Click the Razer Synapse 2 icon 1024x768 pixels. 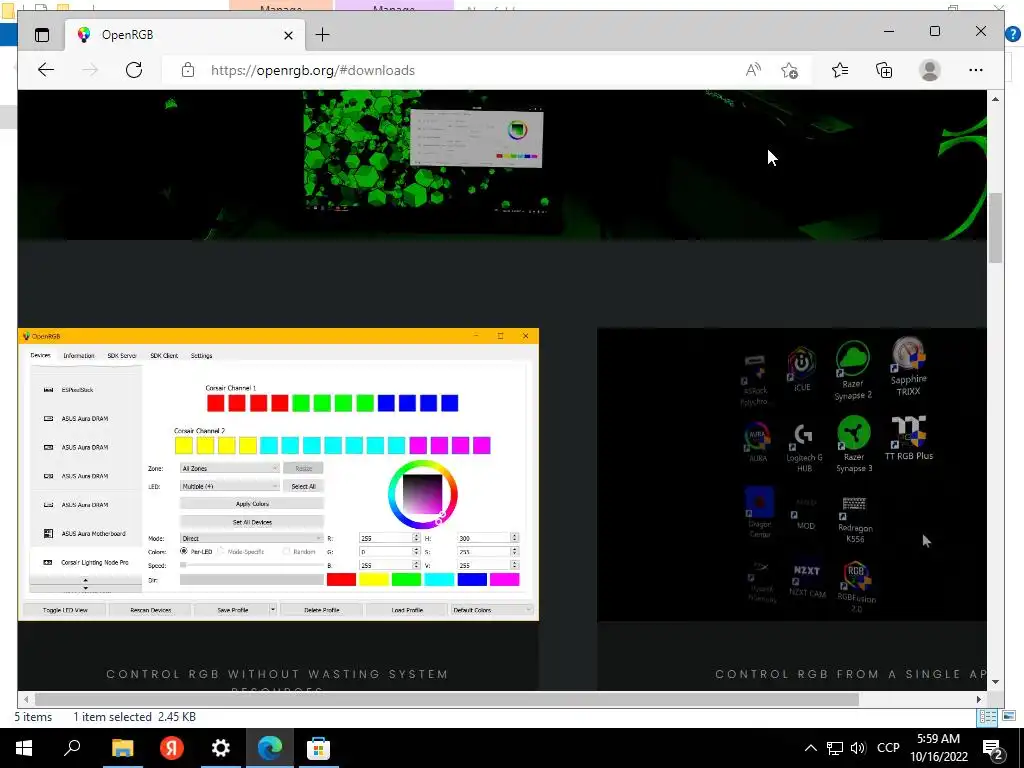853,370
